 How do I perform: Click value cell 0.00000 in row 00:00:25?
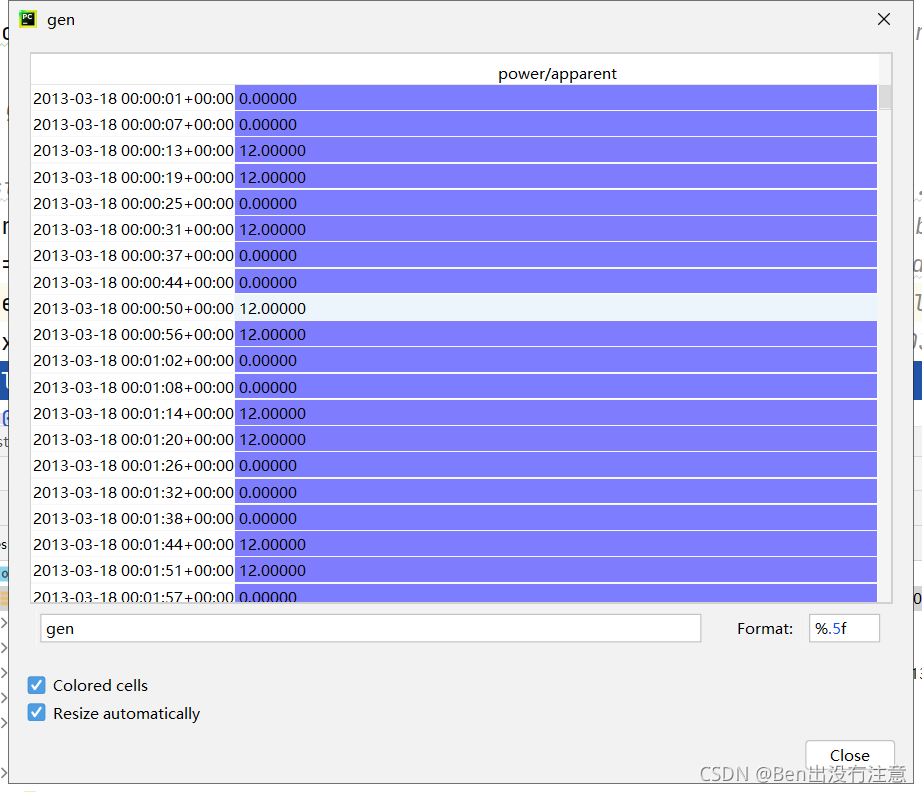(556, 203)
